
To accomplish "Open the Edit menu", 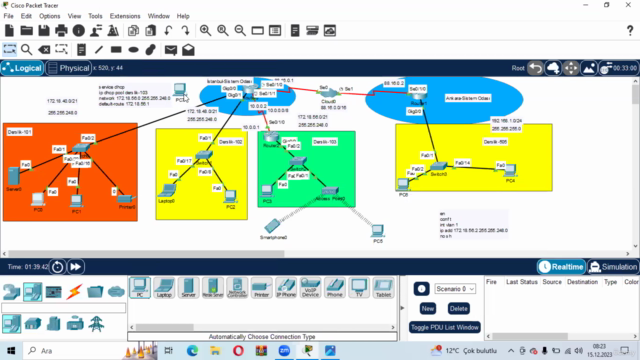I will [x=26, y=16].
